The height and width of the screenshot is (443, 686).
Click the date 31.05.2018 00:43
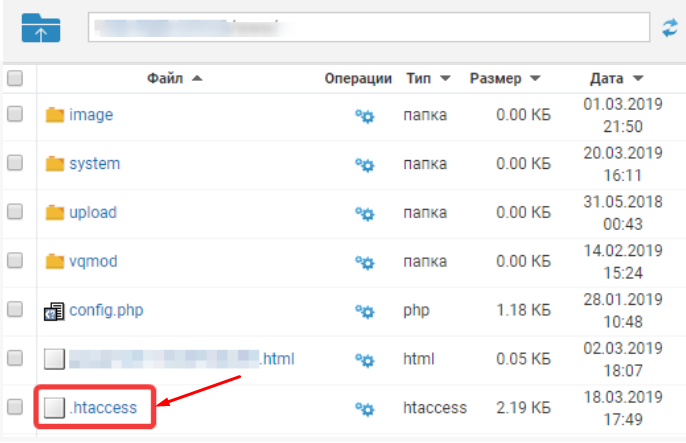(x=623, y=213)
